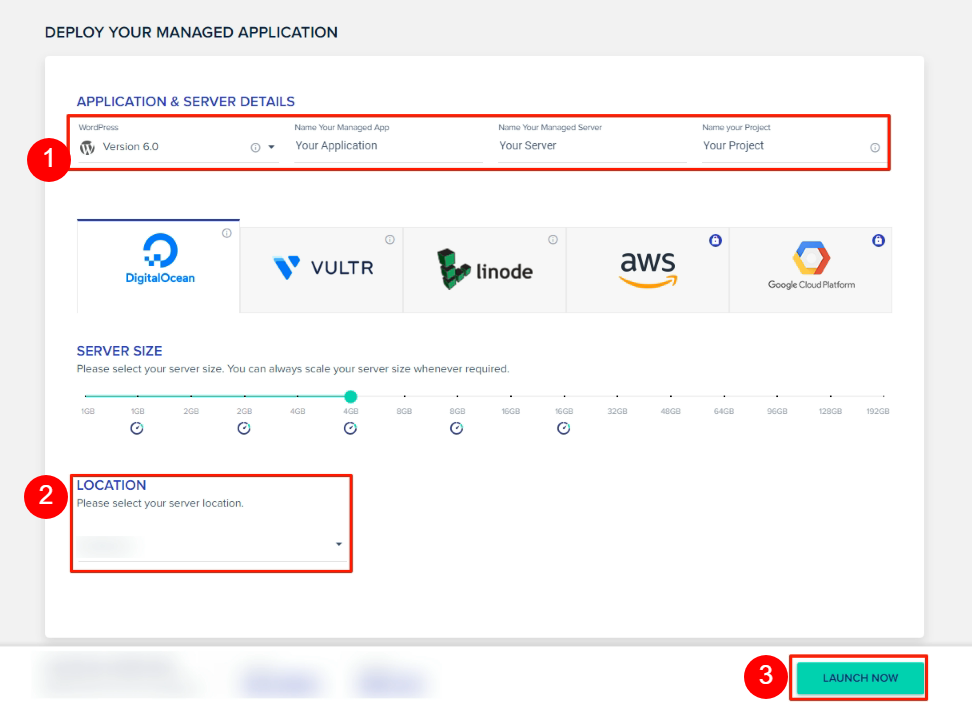Click the gauge icon under 16GB
The width and height of the screenshot is (972, 702).
[563, 429]
